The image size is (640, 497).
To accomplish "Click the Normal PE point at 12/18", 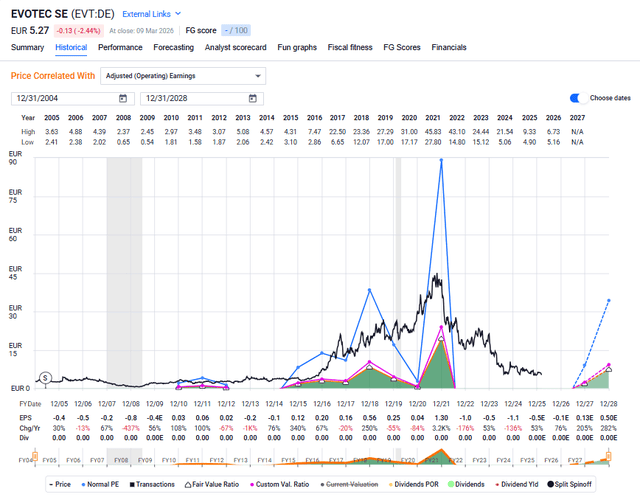I will (369, 290).
